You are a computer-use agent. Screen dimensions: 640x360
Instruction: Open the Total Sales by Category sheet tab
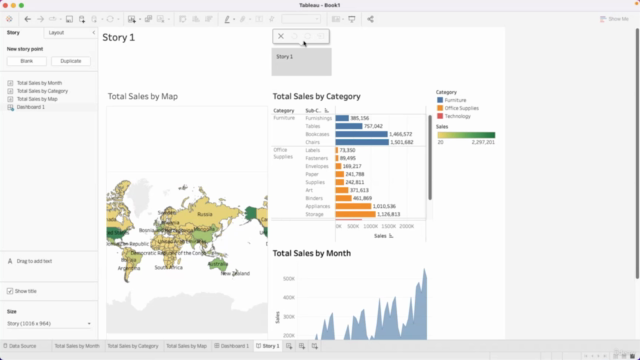133,346
